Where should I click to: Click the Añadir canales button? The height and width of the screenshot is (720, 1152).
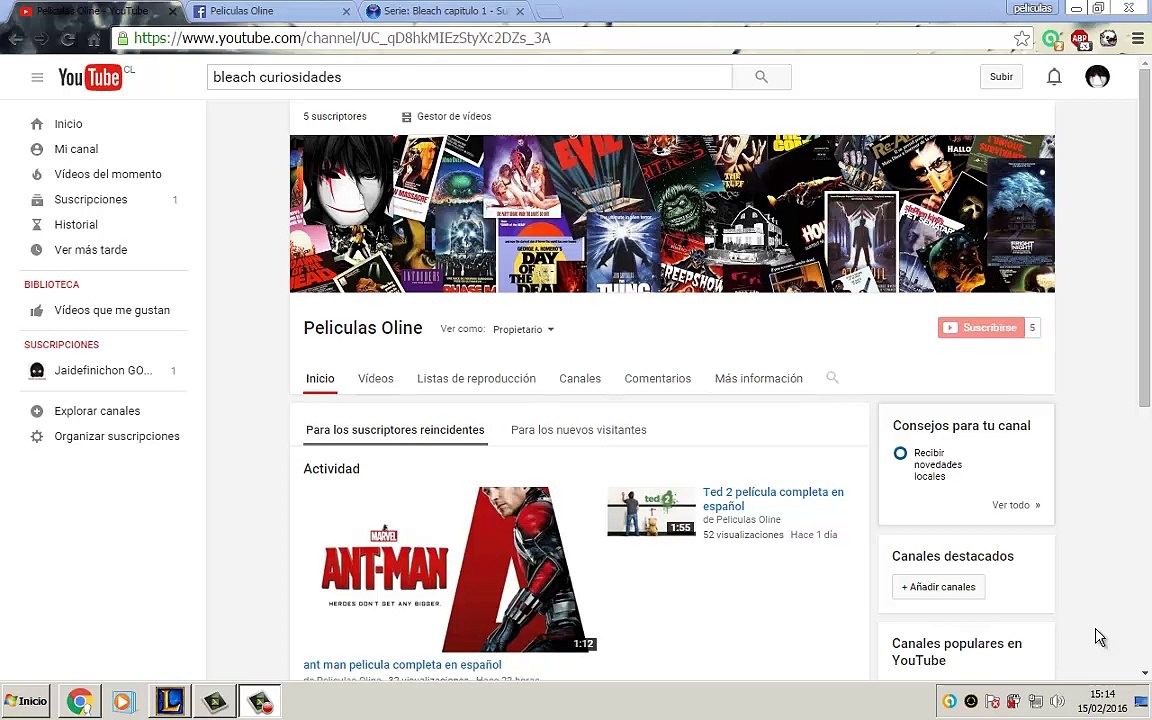(938, 587)
